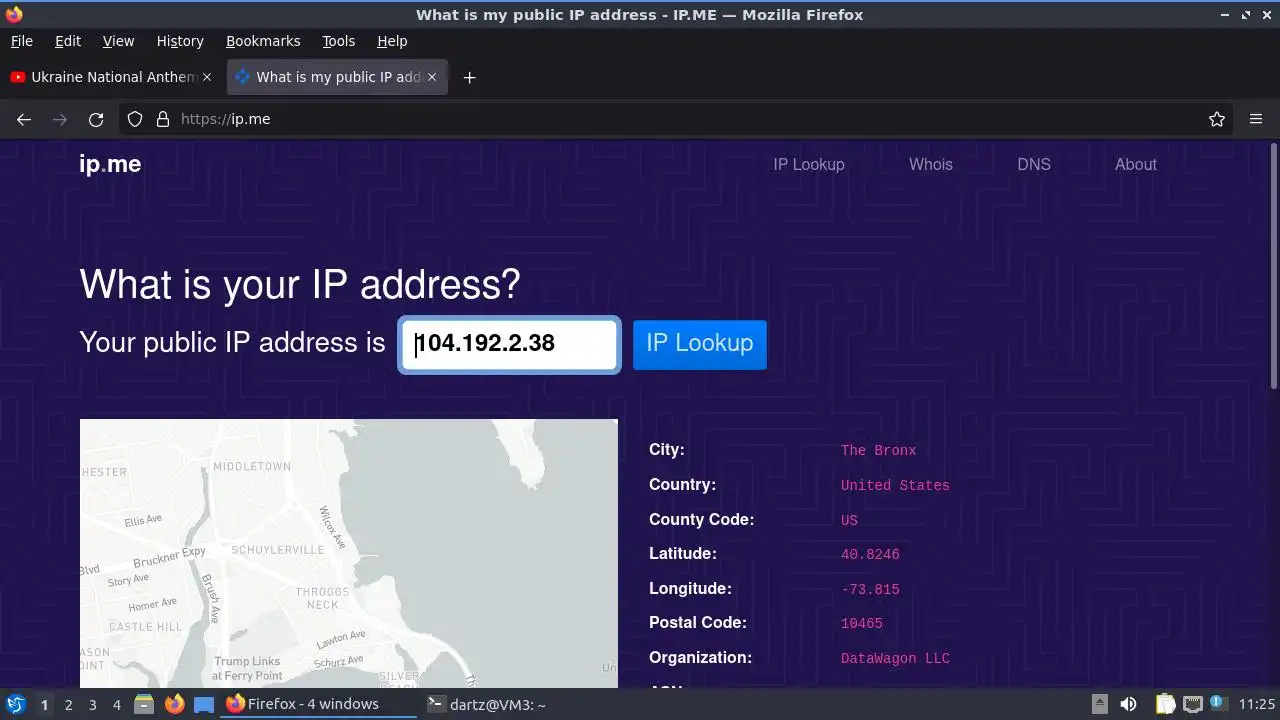This screenshot has width=1280, height=720.
Task: Click the blue show desktop taskbar icon
Action: click(204, 704)
